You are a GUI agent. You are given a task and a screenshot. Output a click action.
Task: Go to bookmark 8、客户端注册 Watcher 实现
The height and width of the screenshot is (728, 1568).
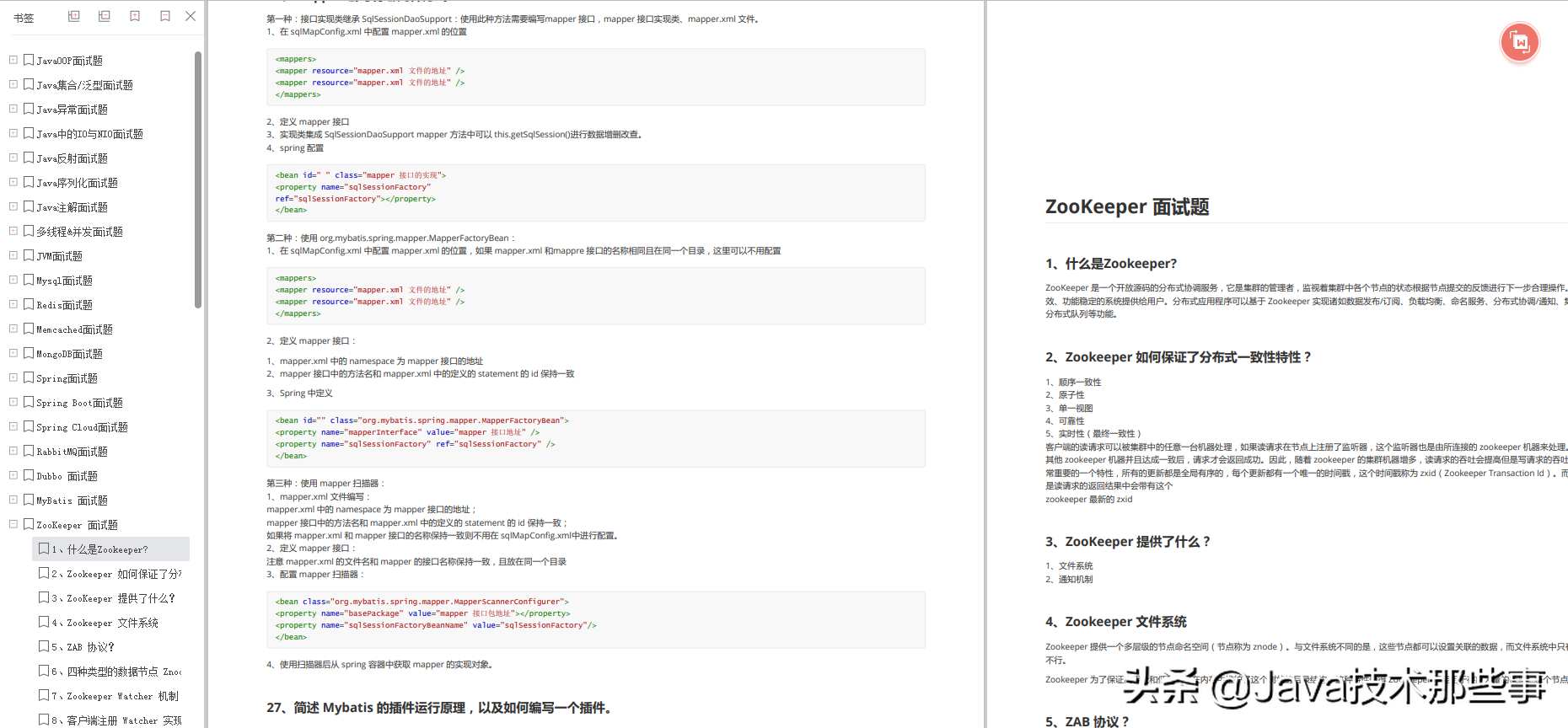(116, 720)
